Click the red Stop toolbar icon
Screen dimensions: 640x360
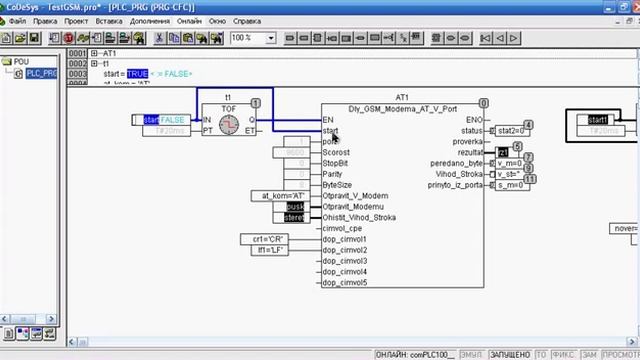coord(69,38)
